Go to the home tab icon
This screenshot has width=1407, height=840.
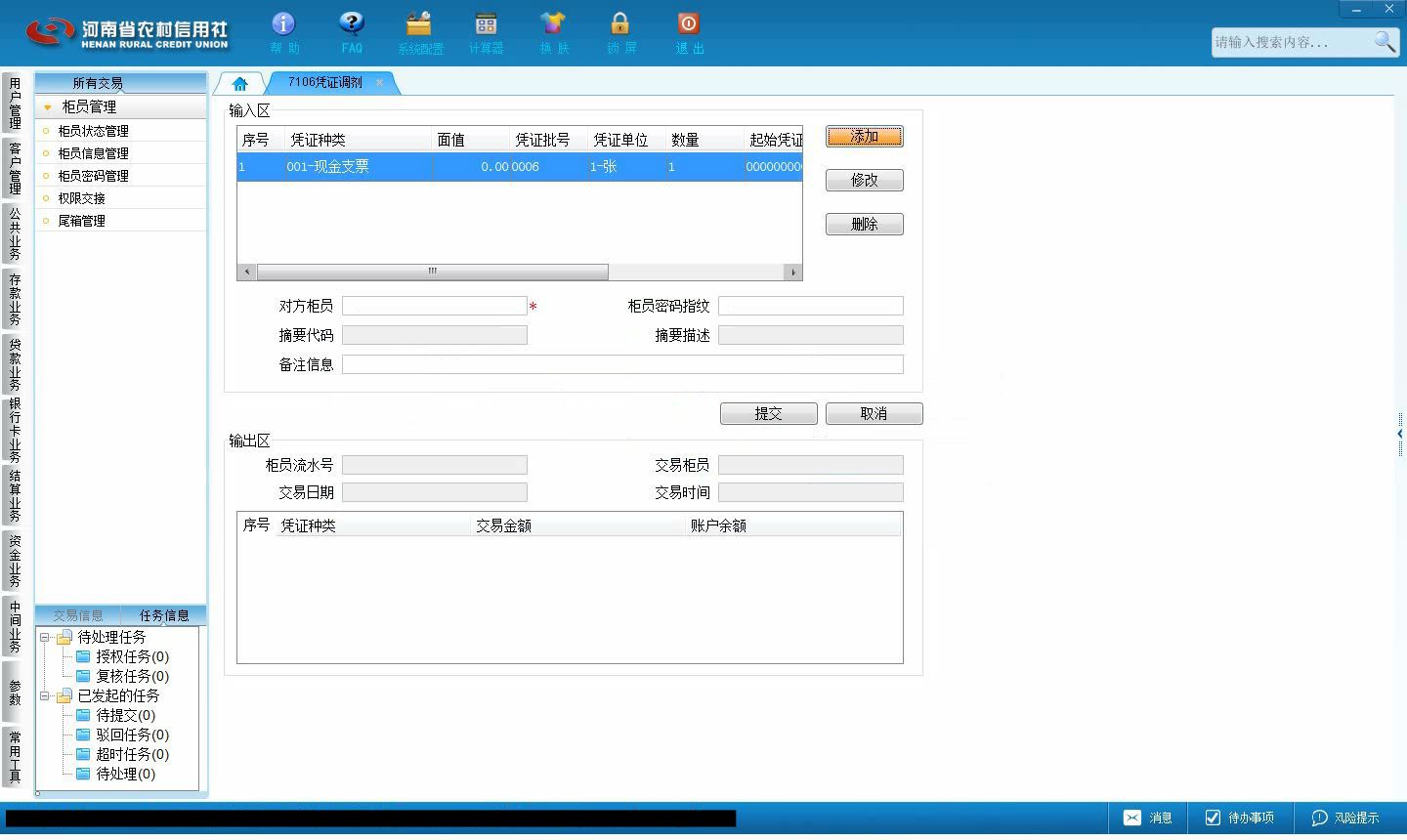(239, 84)
